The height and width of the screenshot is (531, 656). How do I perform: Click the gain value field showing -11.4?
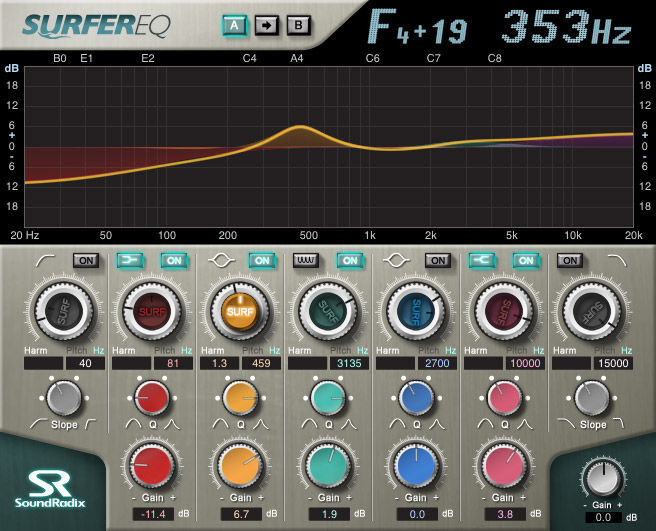154,514
